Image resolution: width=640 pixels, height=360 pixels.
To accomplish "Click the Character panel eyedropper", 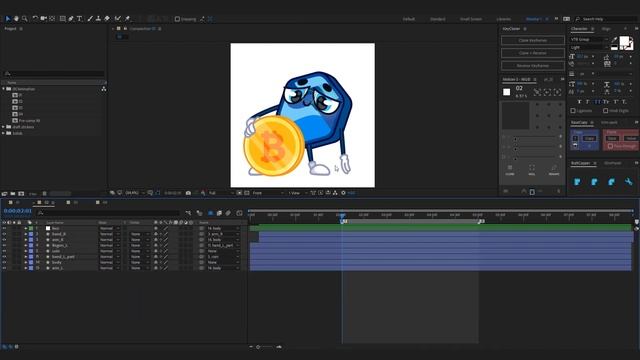I will point(615,40).
